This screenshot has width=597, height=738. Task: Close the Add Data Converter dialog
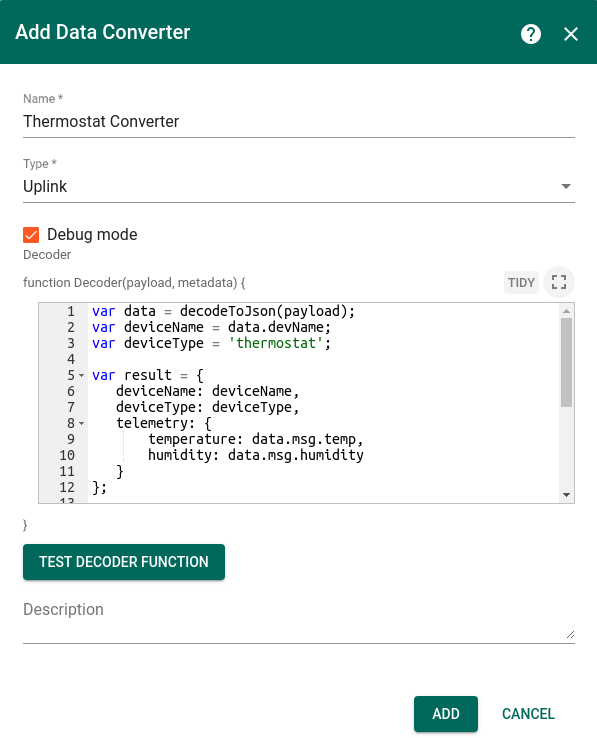point(571,34)
